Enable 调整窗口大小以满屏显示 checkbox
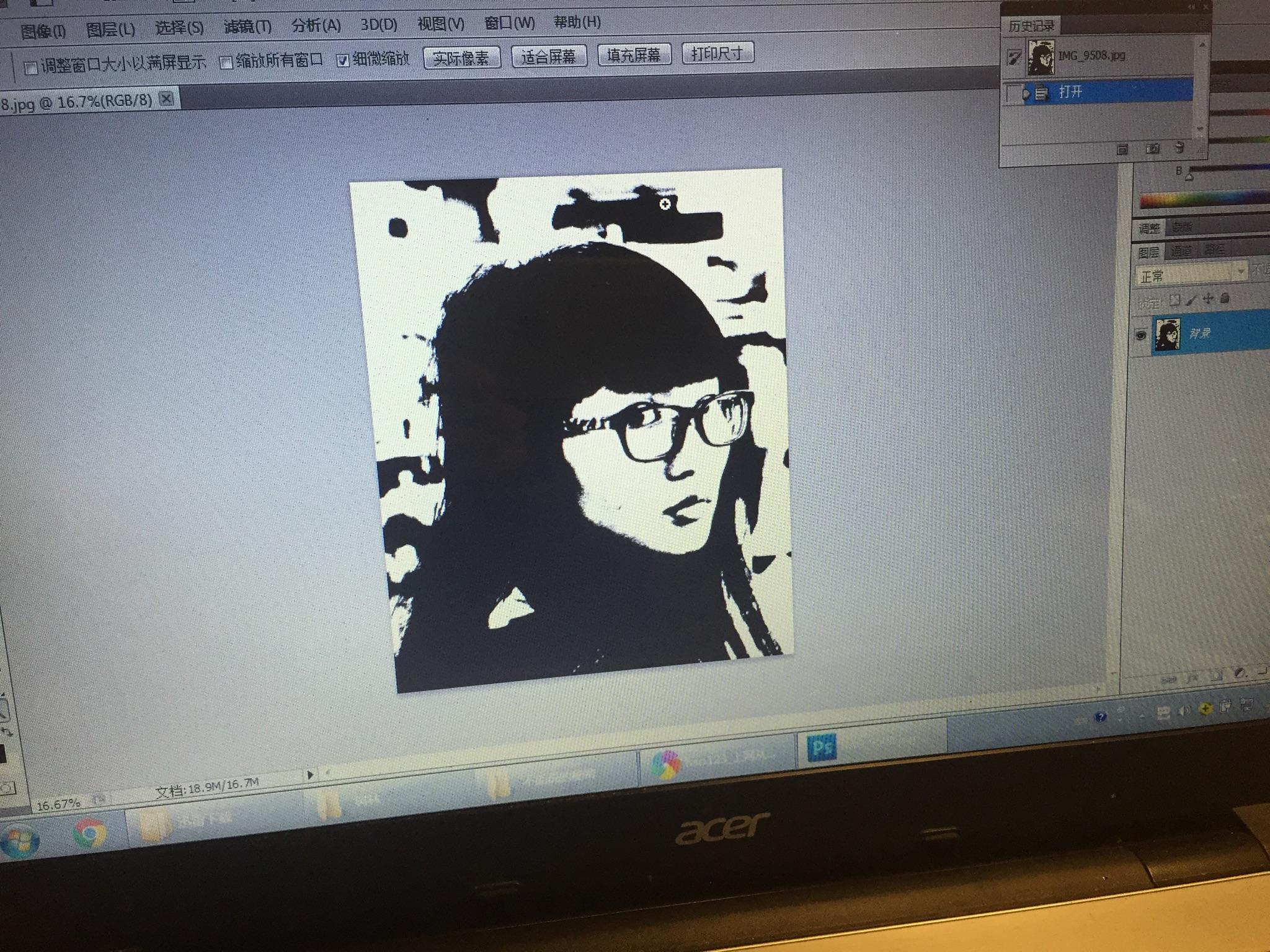1270x952 pixels. point(31,68)
